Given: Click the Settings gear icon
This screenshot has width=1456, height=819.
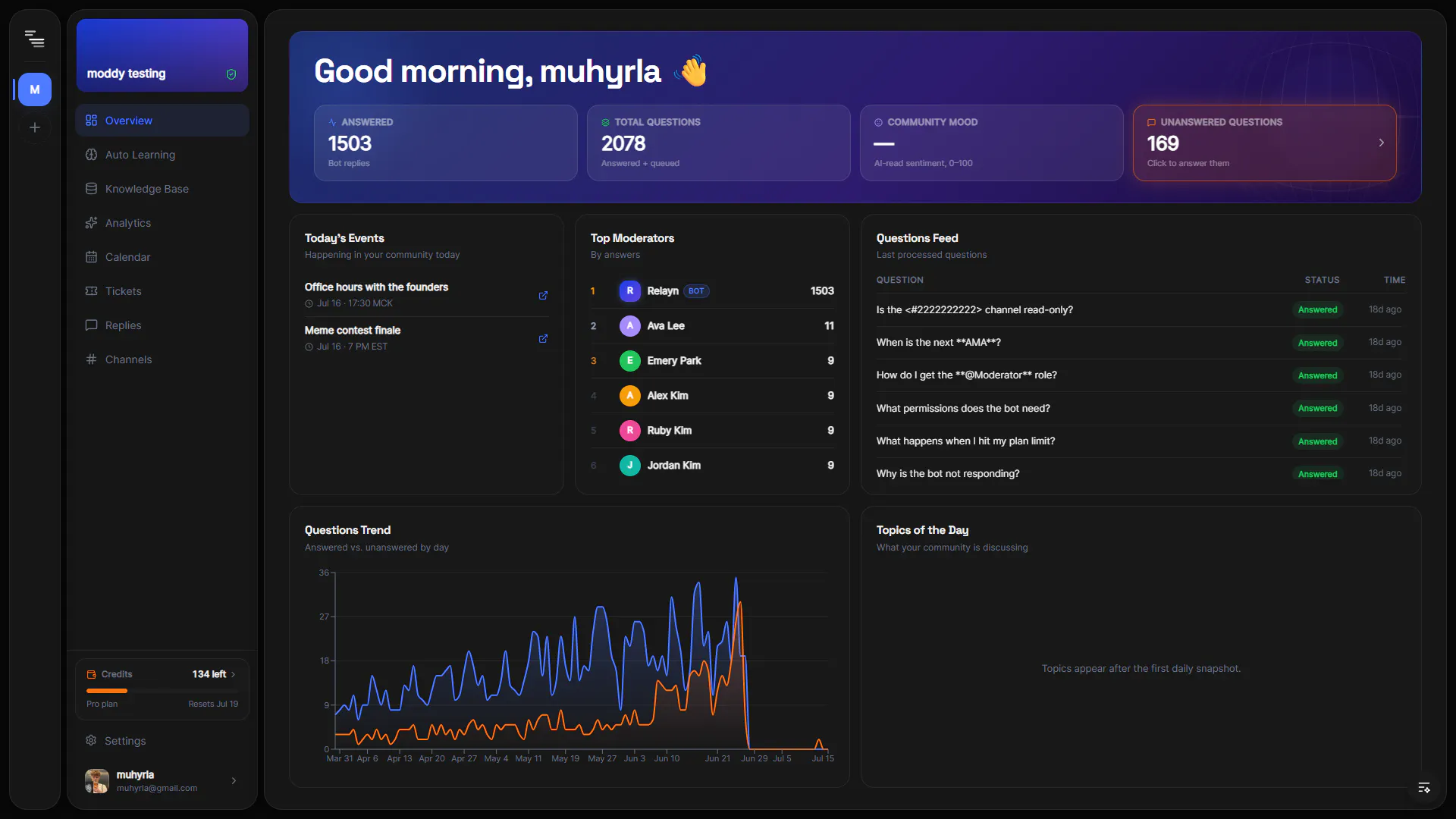Looking at the screenshot, I should coord(91,740).
